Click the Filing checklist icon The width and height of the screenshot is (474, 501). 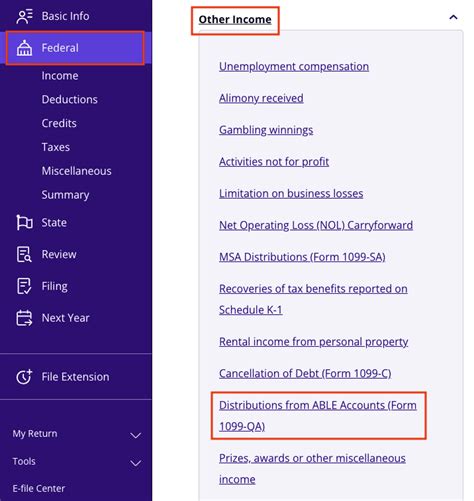point(24,286)
